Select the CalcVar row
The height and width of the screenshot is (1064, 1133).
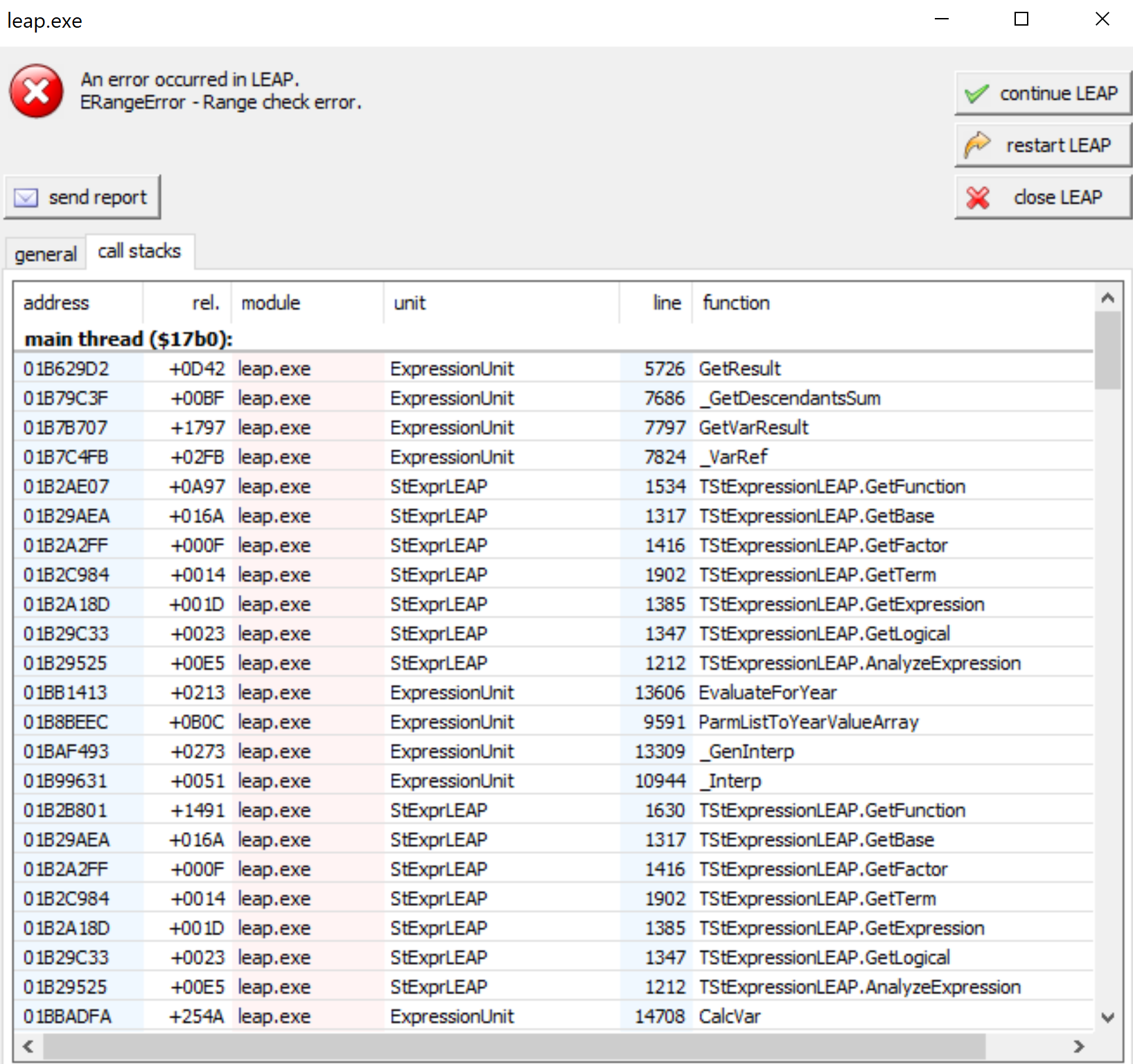(x=553, y=1016)
